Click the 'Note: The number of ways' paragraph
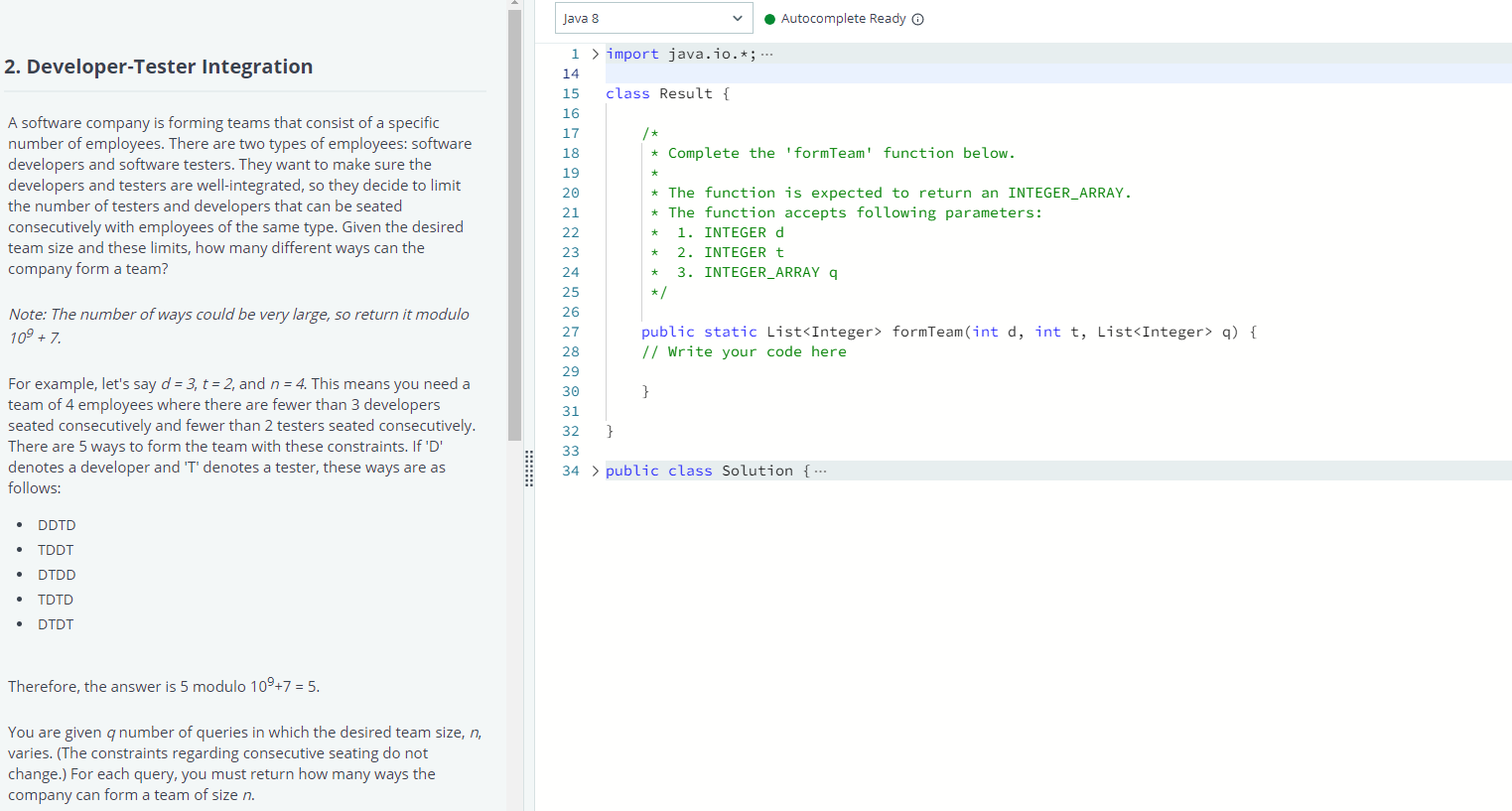1512x811 pixels. coord(239,326)
